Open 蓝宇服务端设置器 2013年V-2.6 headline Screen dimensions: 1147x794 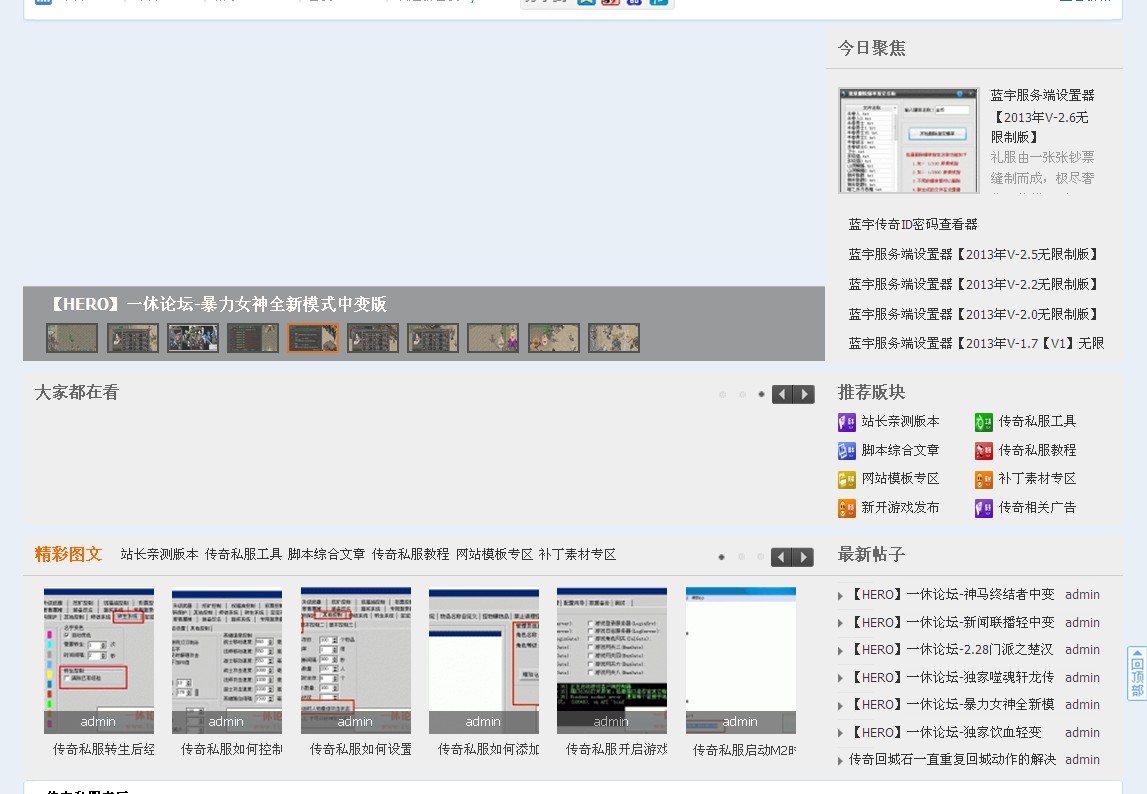tap(1042, 116)
